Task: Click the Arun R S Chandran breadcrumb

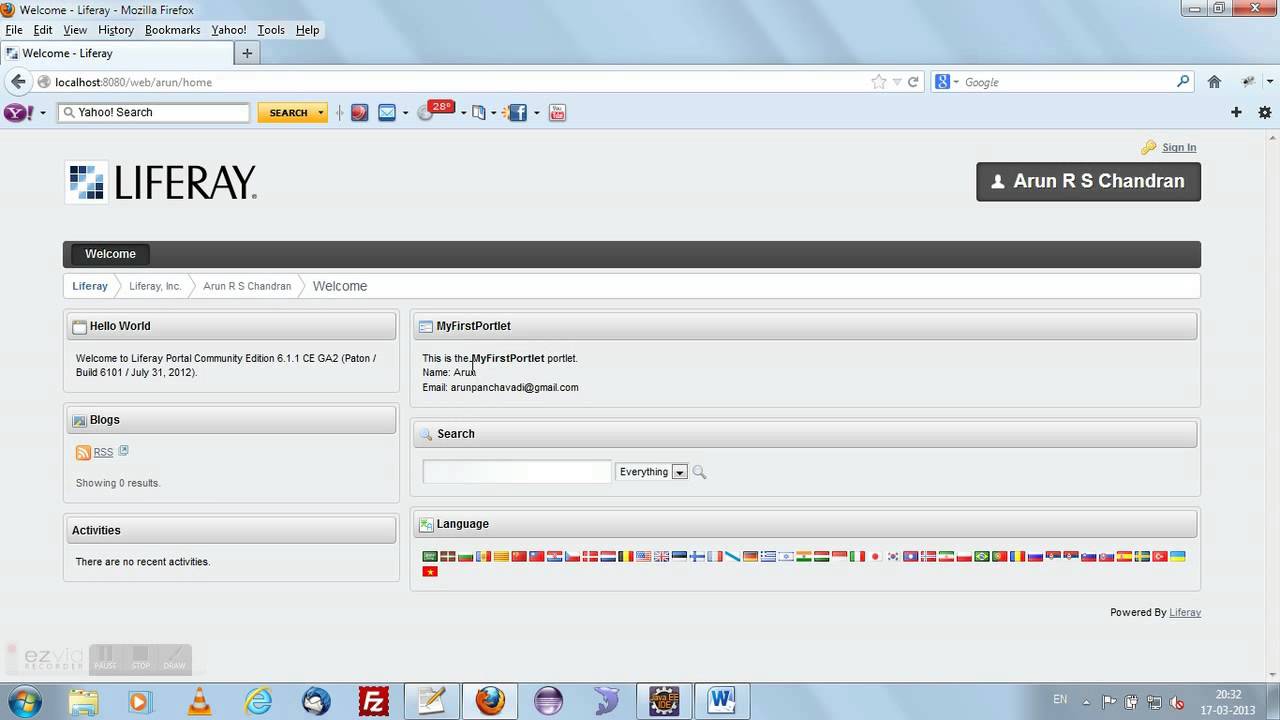Action: (247, 286)
